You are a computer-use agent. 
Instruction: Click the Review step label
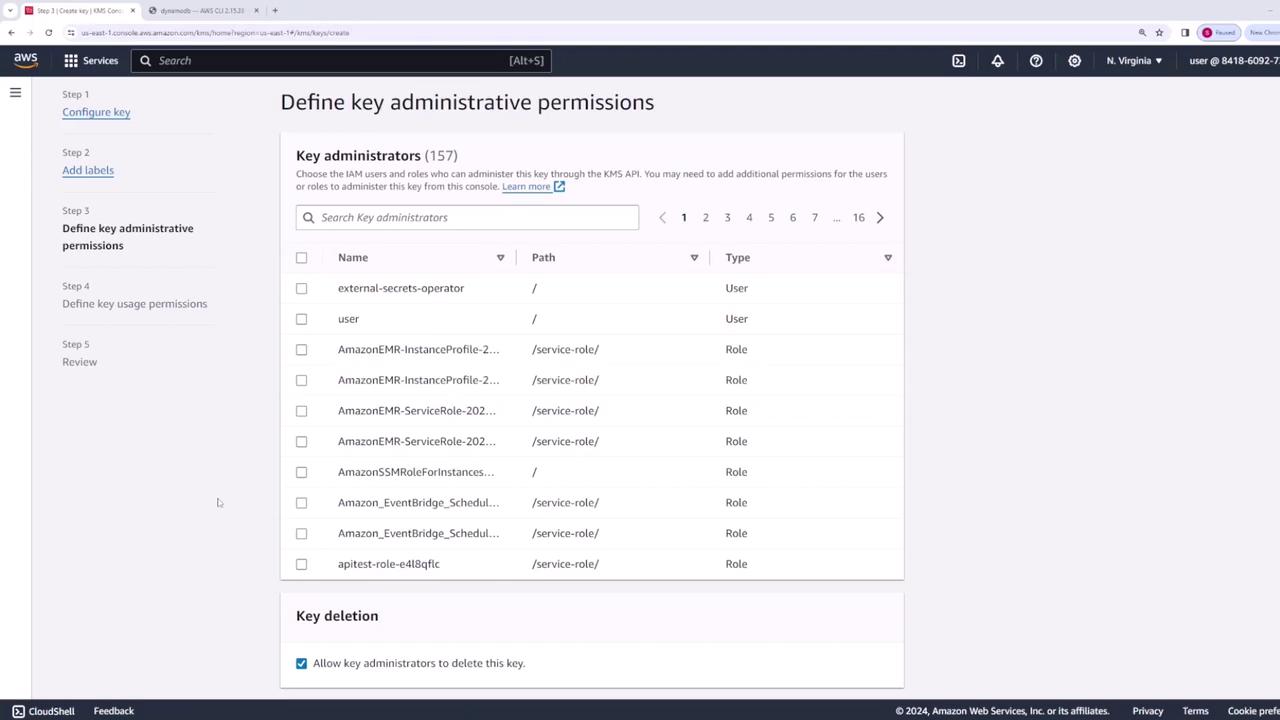pyautogui.click(x=80, y=362)
